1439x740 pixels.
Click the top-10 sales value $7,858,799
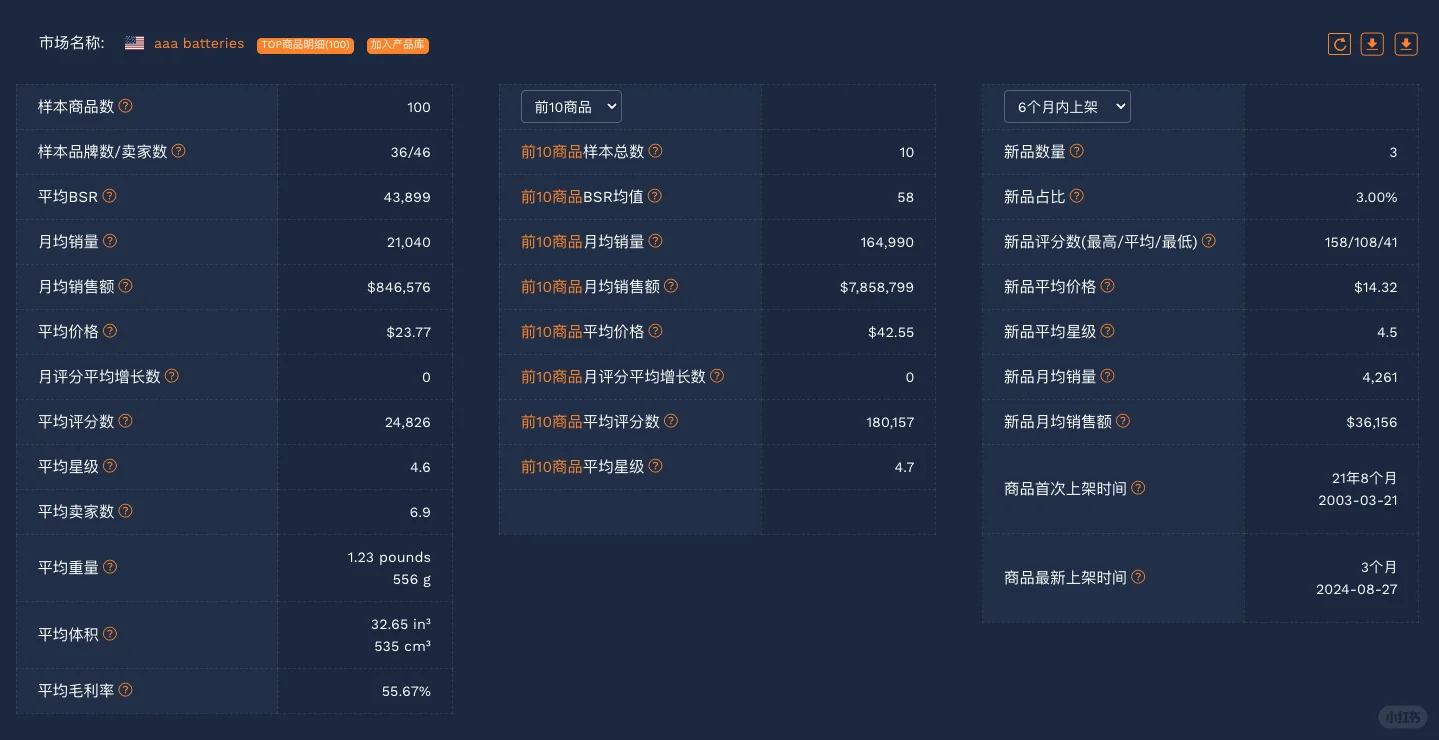pos(877,287)
